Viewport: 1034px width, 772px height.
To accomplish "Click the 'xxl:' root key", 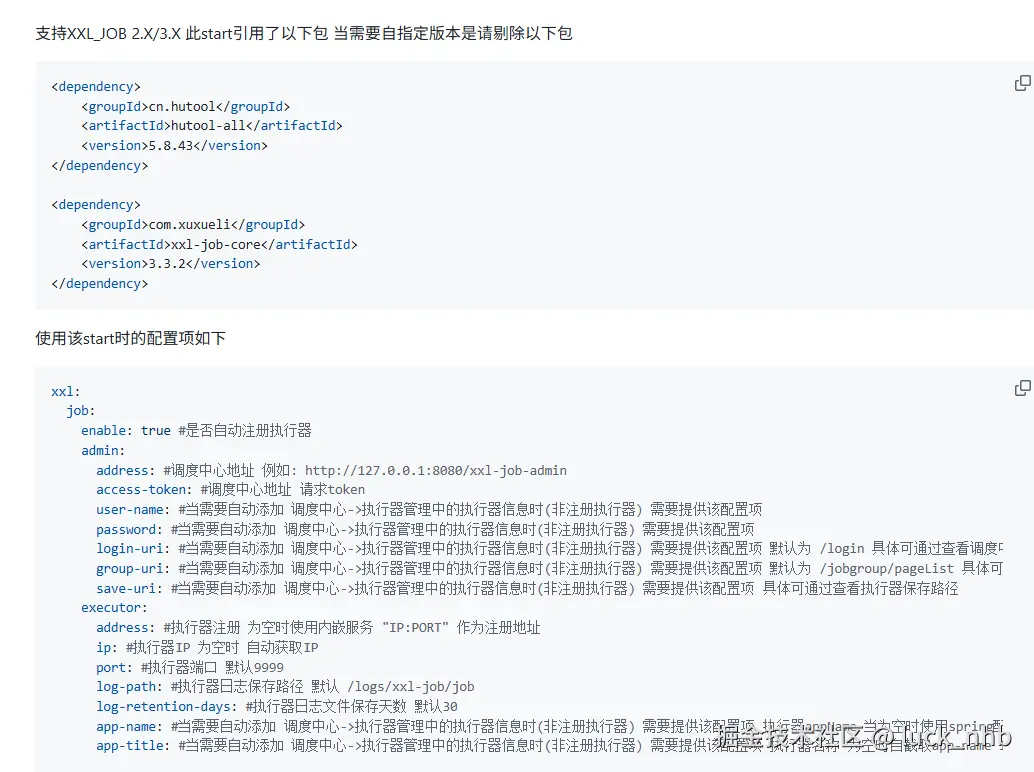I will tap(65, 391).
